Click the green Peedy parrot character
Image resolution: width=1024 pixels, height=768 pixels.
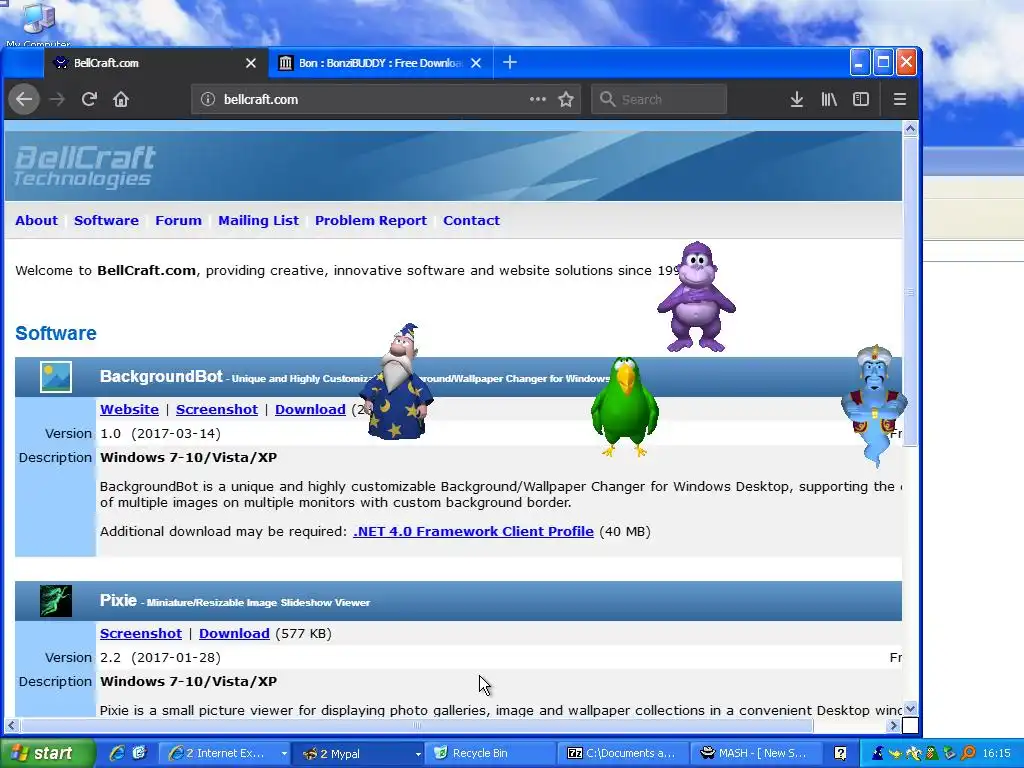[624, 406]
